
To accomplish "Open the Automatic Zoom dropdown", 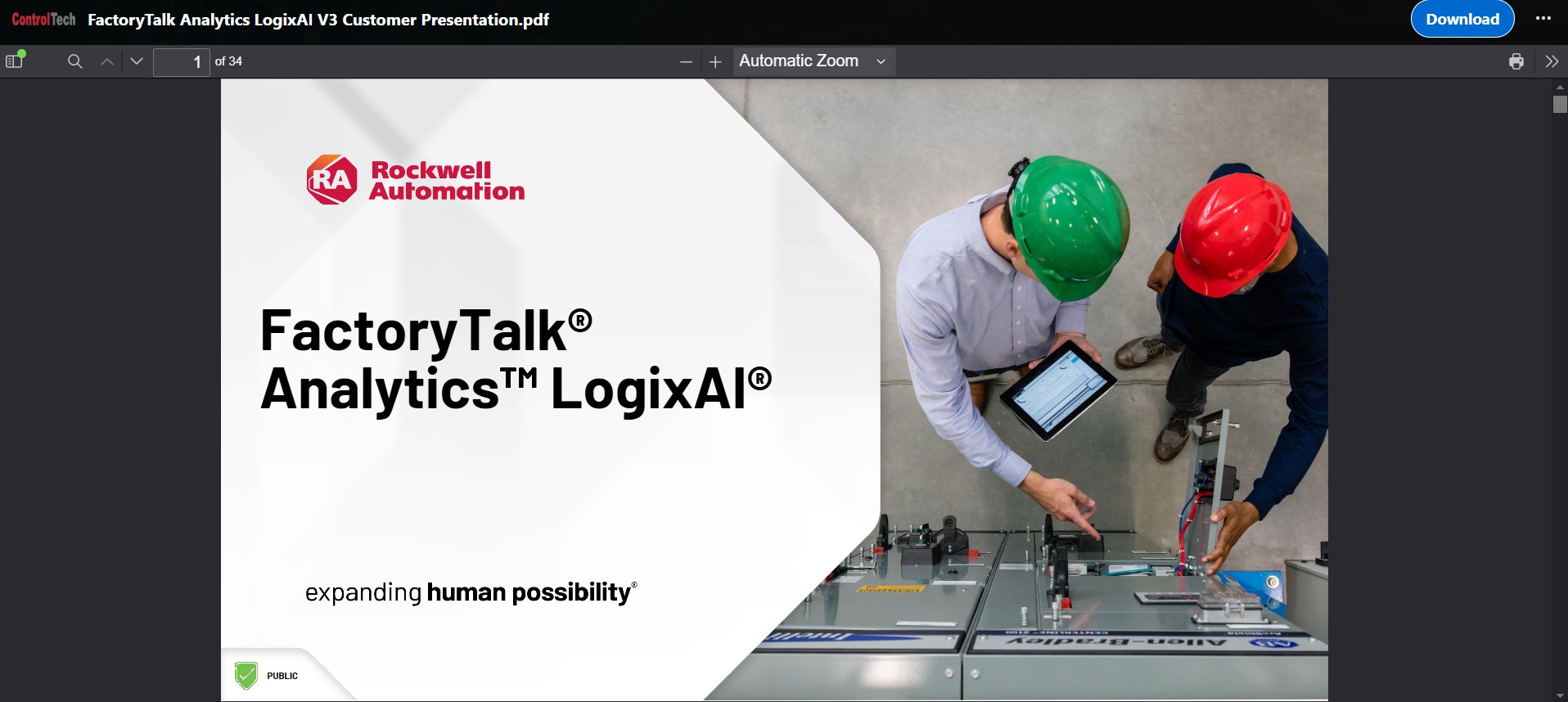I will coord(813,61).
